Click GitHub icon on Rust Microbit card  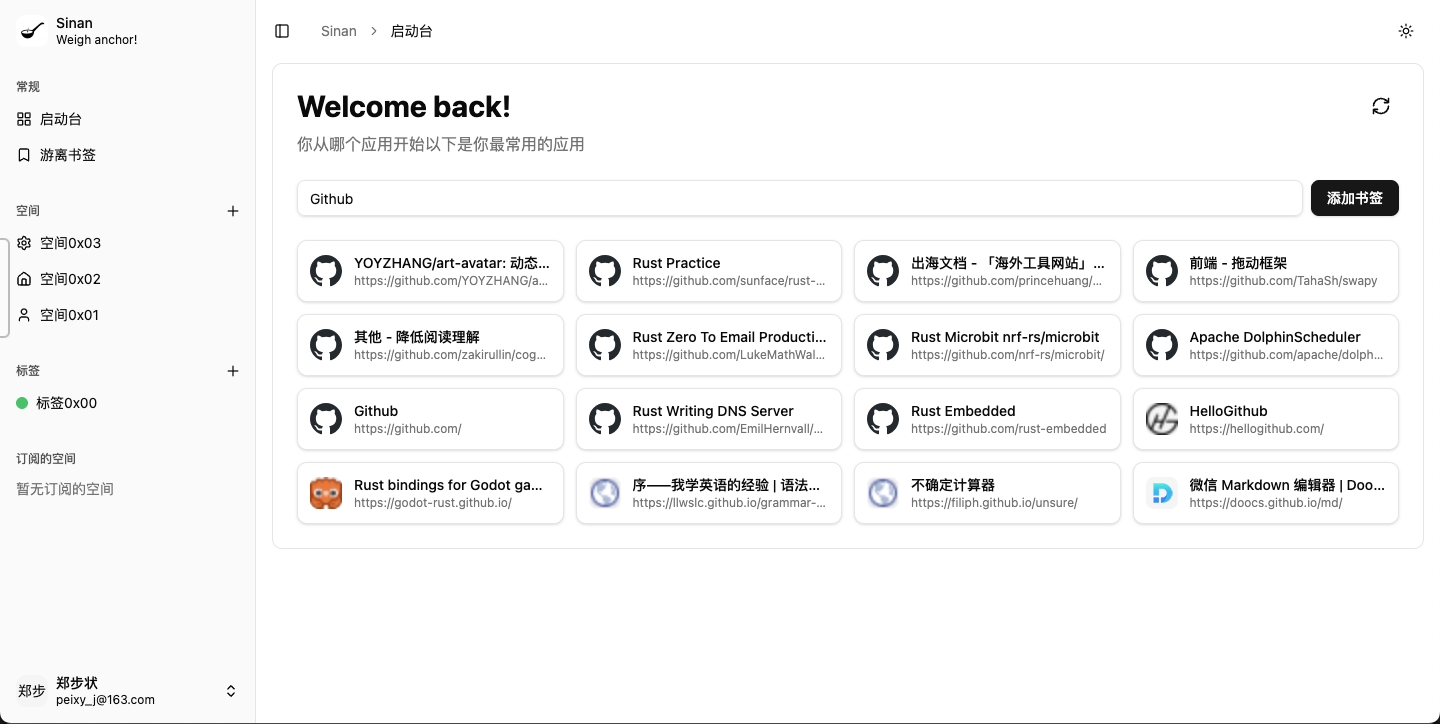[883, 345]
